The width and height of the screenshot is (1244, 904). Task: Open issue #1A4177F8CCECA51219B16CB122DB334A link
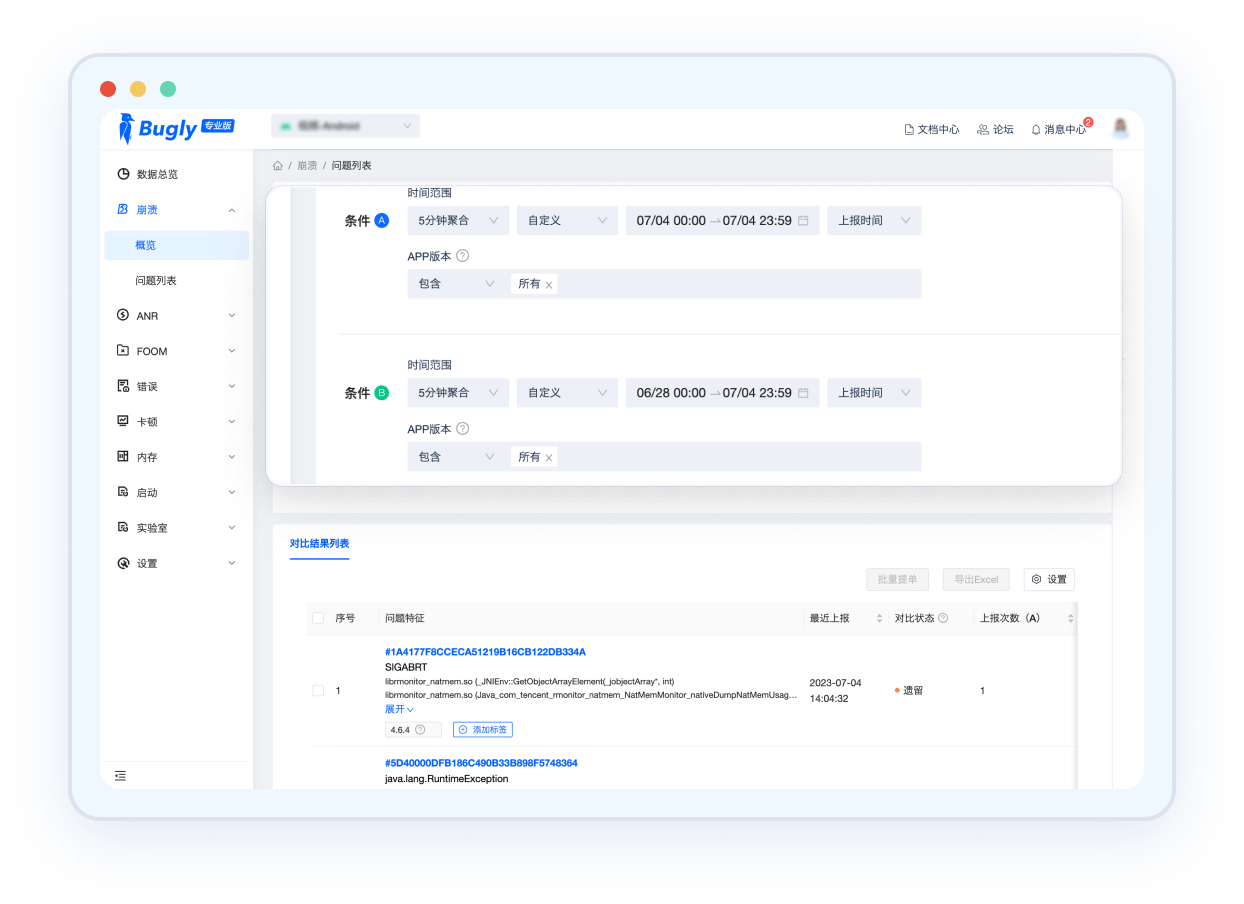click(x=485, y=652)
